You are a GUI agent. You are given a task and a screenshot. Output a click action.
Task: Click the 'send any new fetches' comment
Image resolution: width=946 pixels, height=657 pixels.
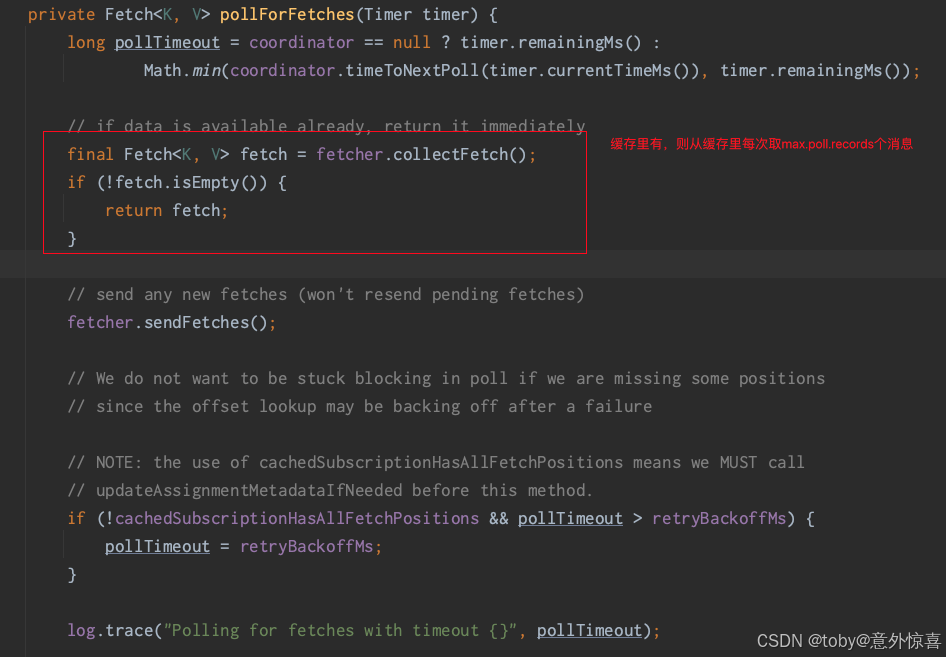pos(326,294)
